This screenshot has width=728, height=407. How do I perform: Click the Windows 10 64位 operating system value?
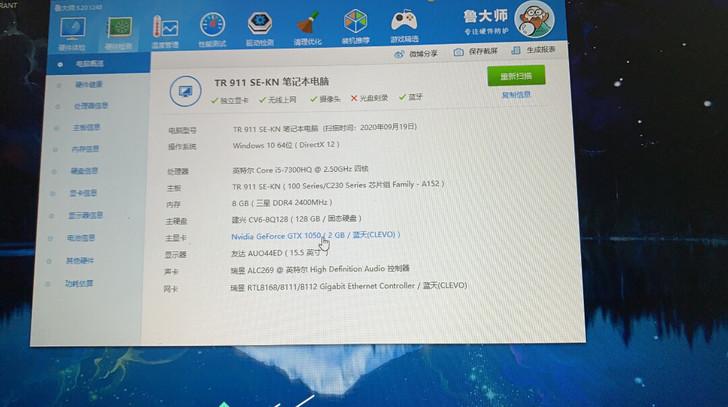tap(286, 145)
